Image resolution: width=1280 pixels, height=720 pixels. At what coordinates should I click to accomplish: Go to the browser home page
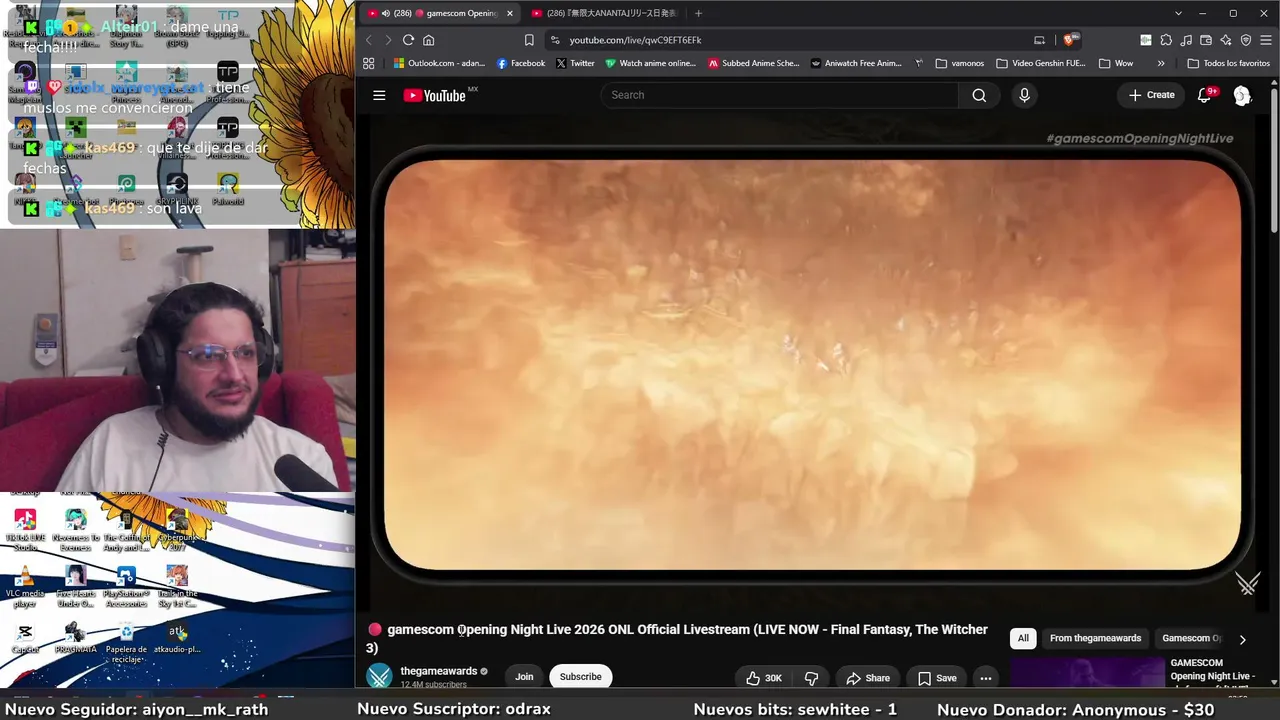click(428, 40)
